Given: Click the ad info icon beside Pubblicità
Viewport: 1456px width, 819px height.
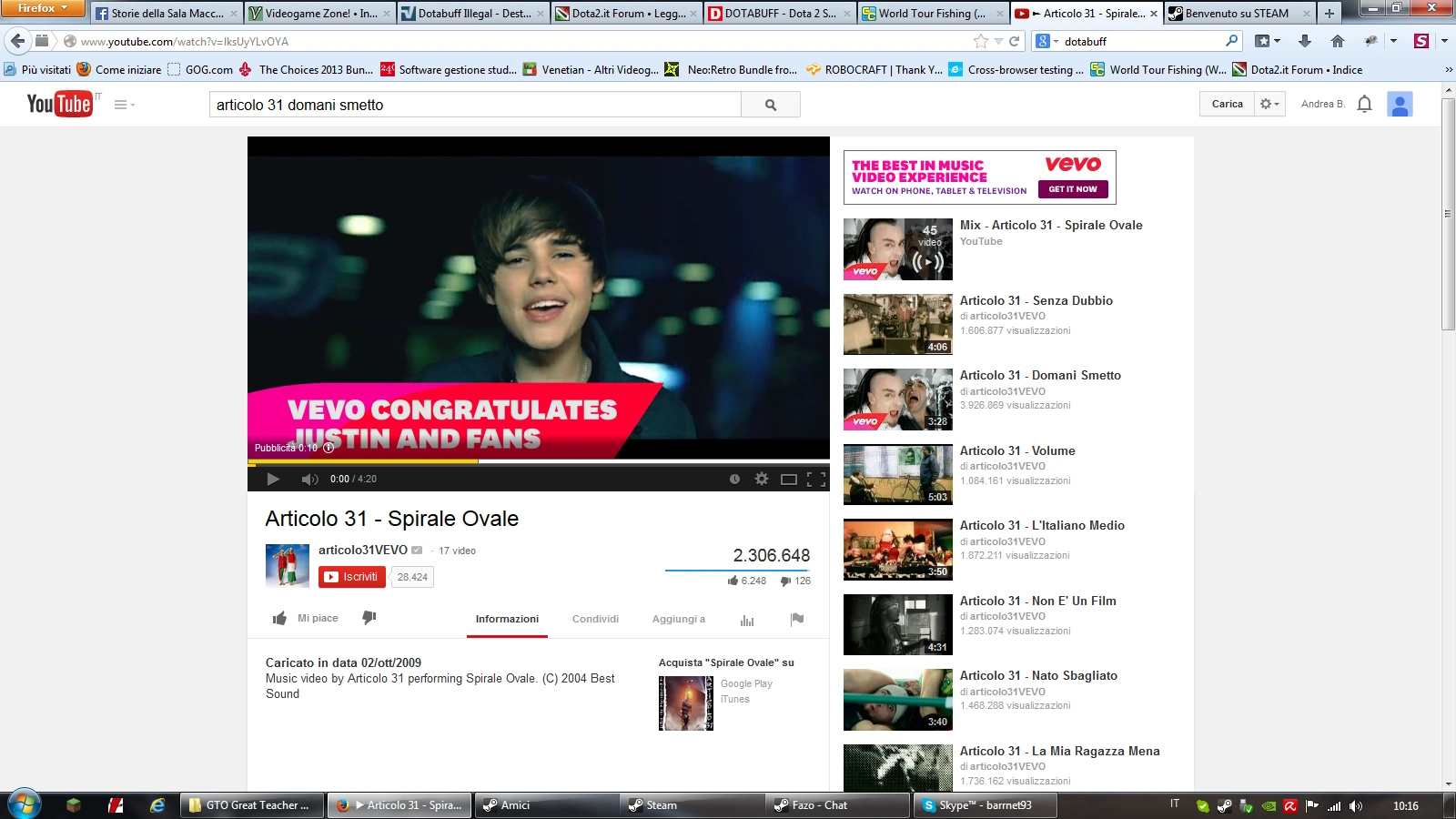Looking at the screenshot, I should tap(329, 448).
